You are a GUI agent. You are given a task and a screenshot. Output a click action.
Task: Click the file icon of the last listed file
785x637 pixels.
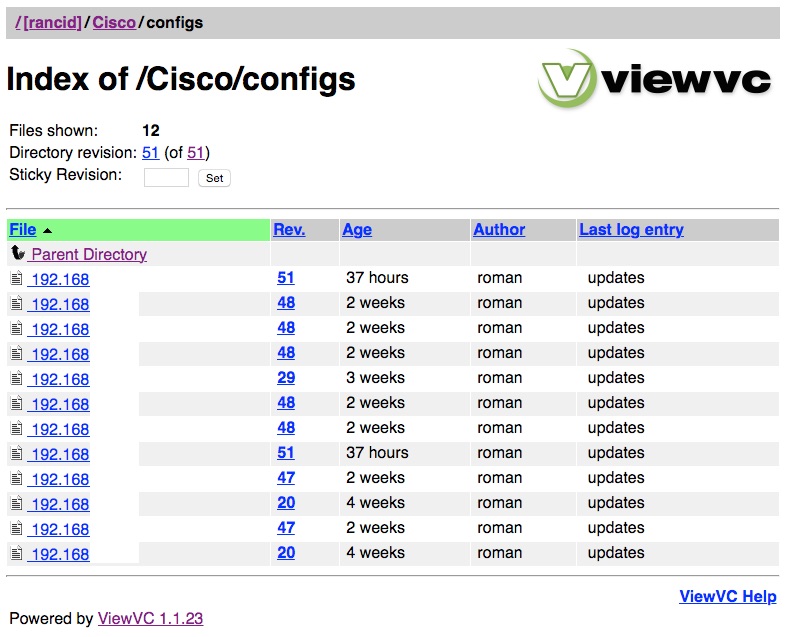point(16,554)
